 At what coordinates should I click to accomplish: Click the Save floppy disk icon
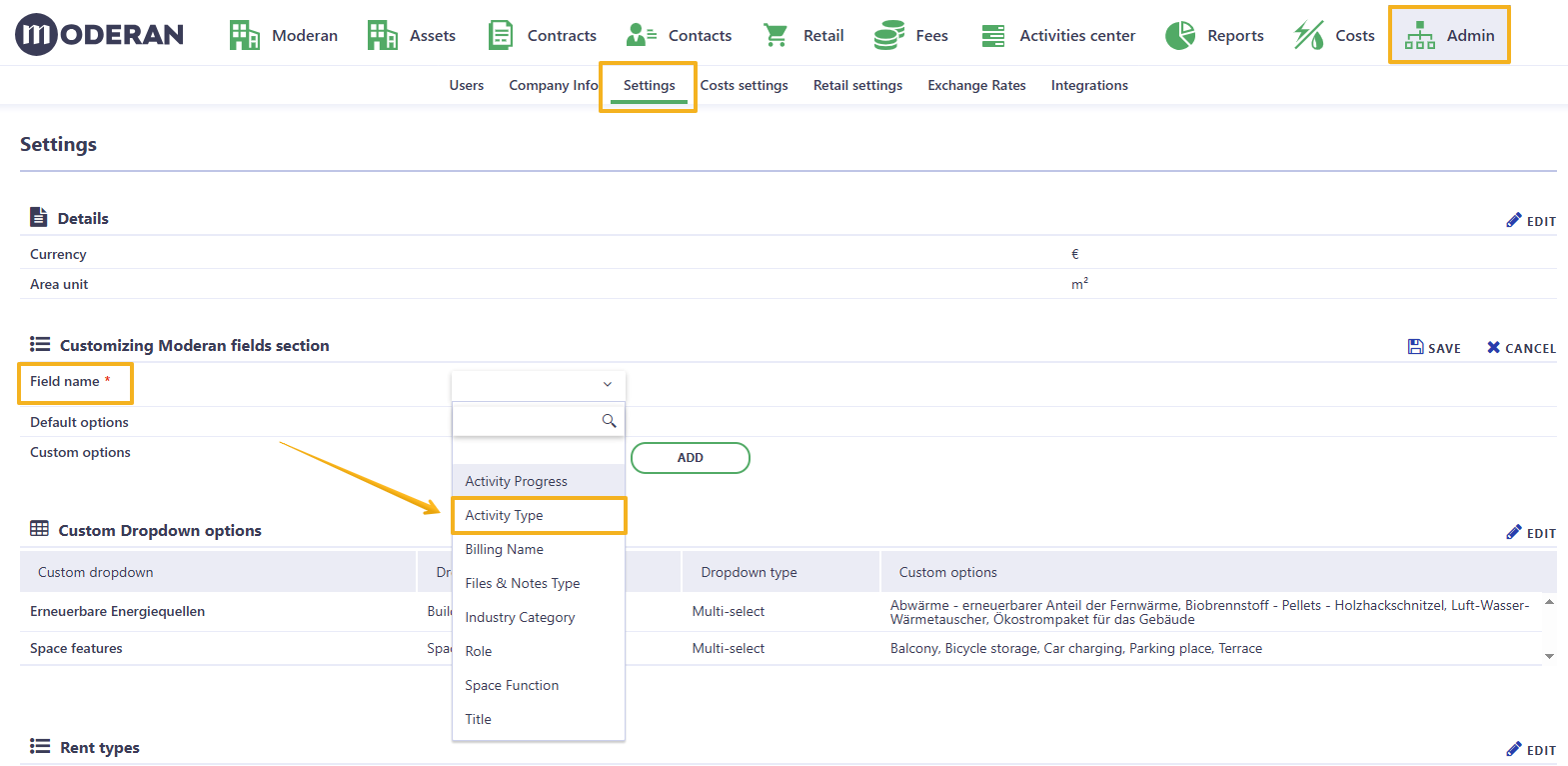1415,347
